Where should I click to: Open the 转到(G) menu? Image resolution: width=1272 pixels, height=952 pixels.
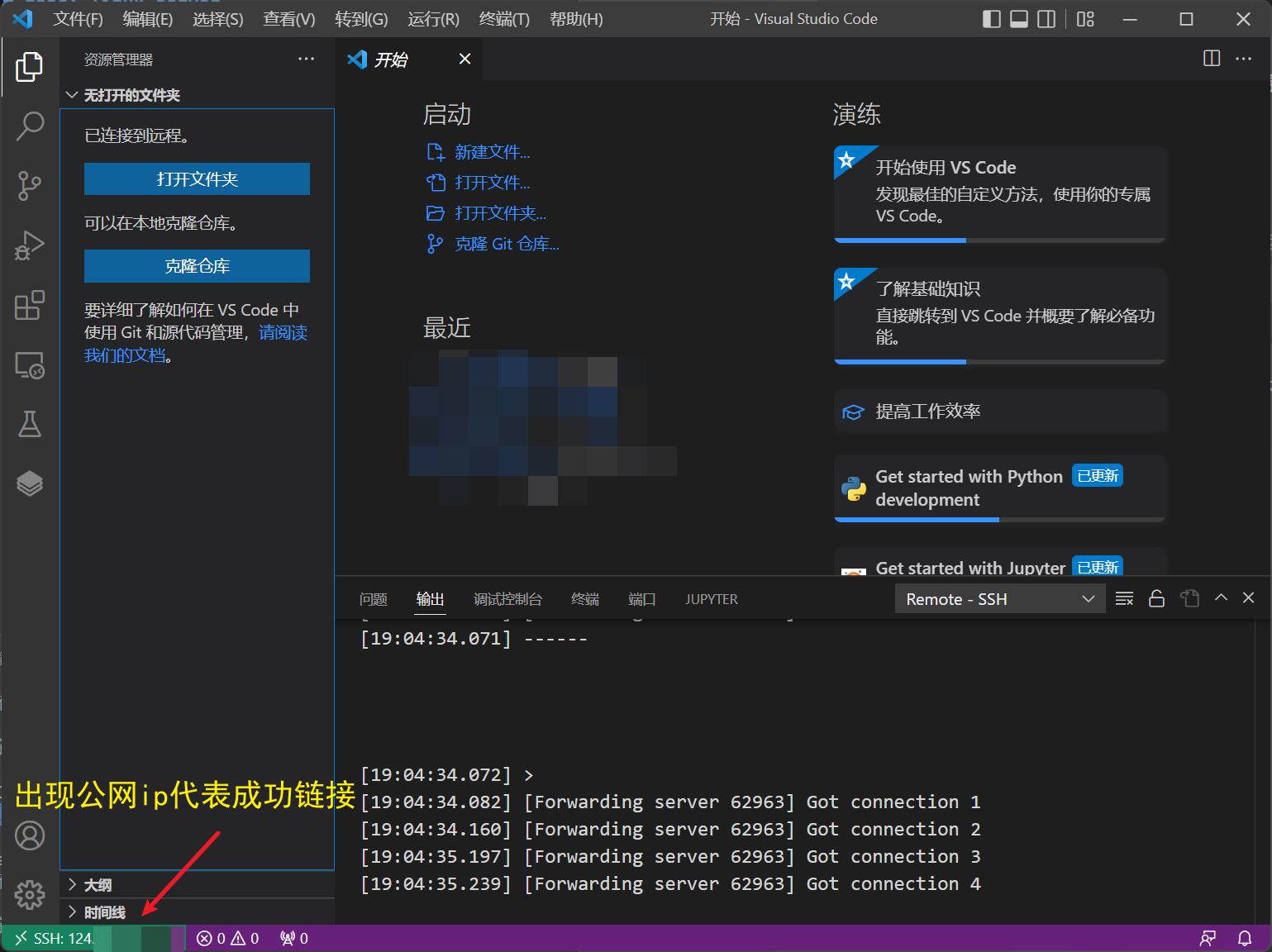click(361, 19)
